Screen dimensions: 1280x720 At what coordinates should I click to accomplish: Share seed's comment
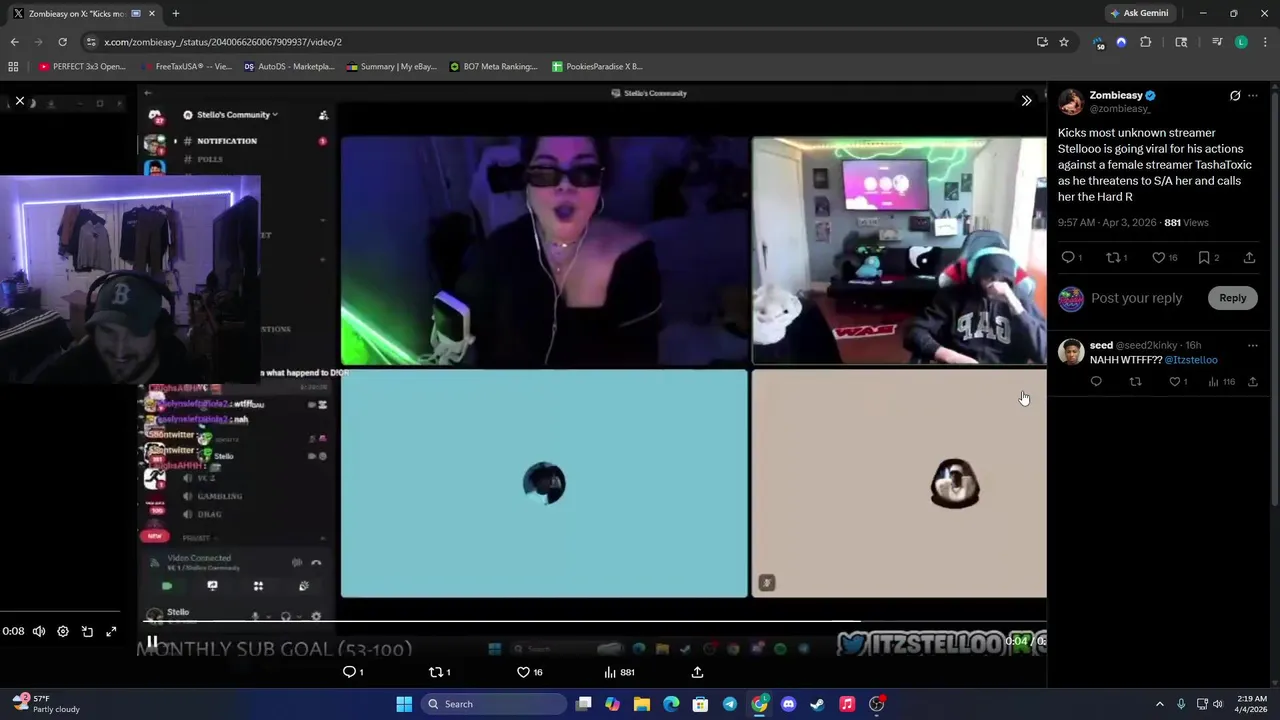(1253, 382)
